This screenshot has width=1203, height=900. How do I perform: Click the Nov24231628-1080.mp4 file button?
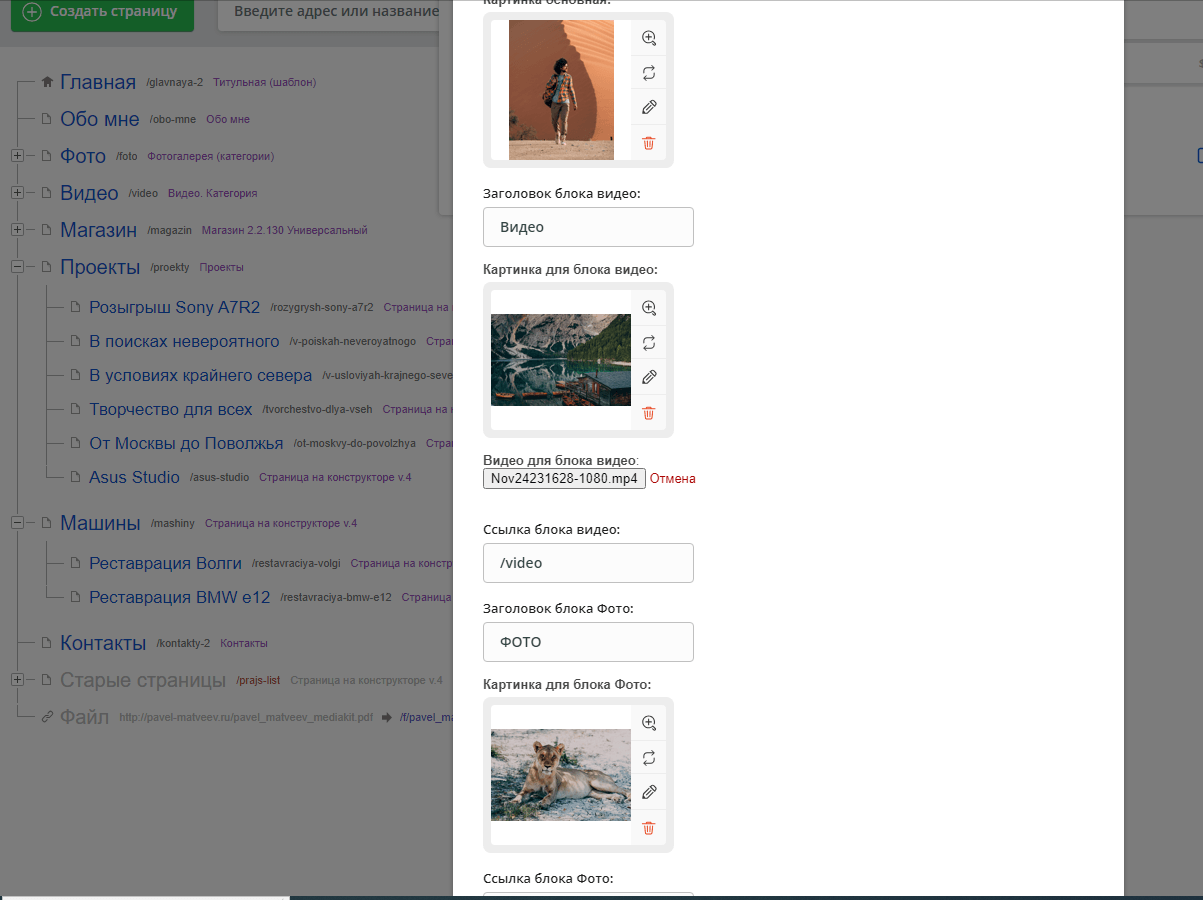point(564,479)
